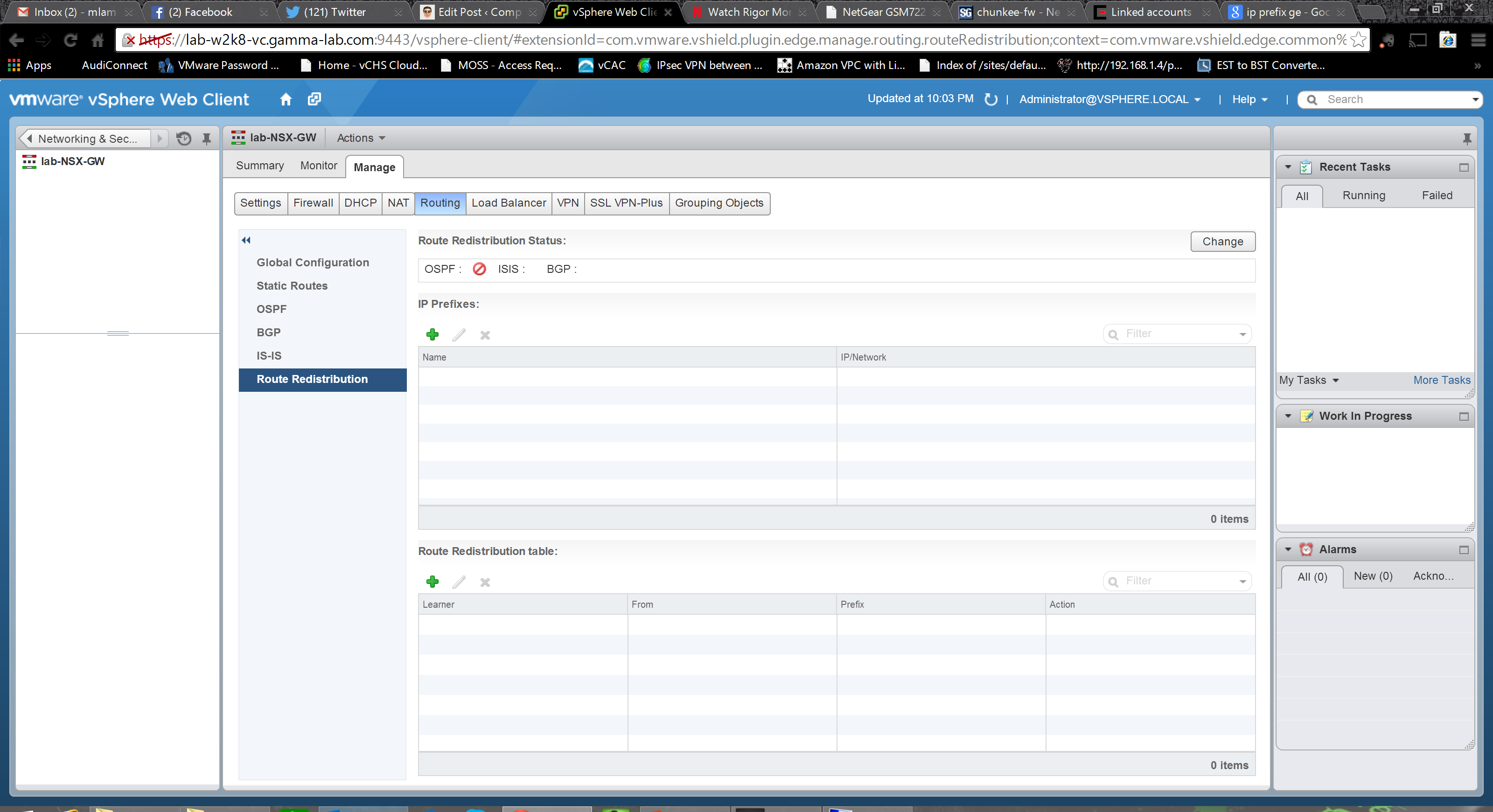Select OSPF in the routing side menu

coord(271,309)
